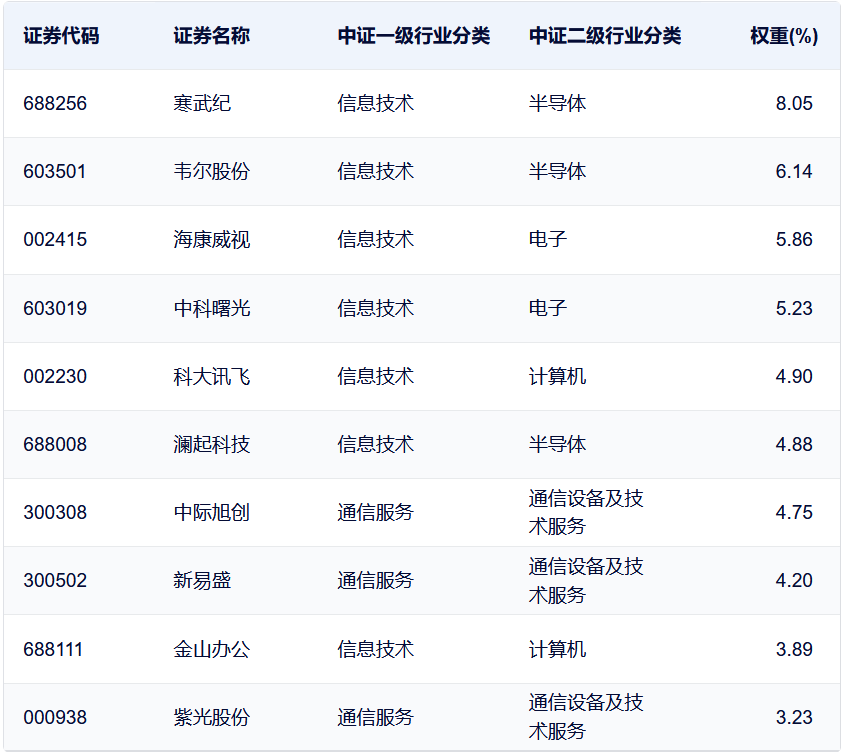Select the name 中科曙光

tap(212, 308)
